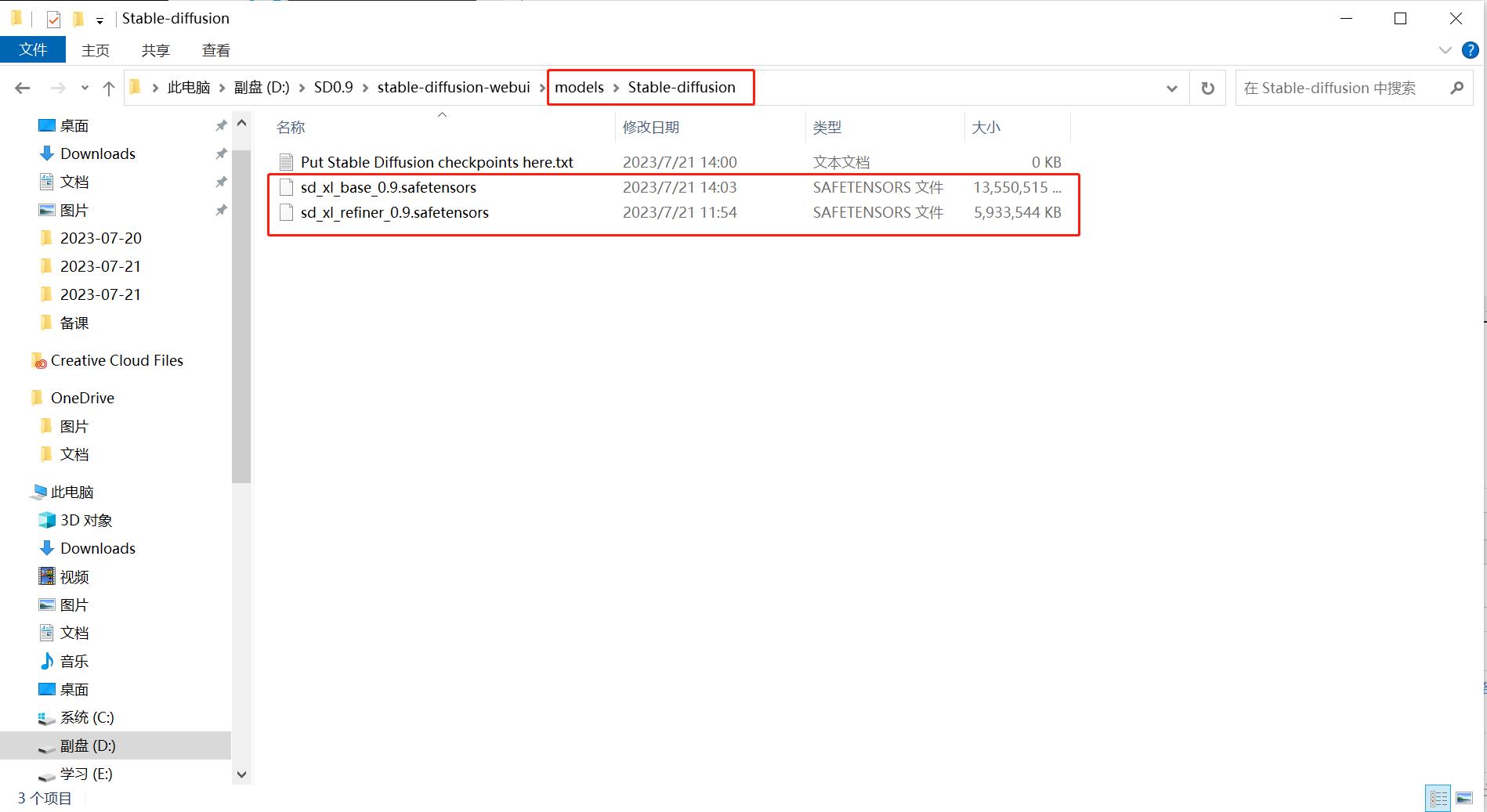The width and height of the screenshot is (1487, 812).
Task: Click the text file icon of Put Stable Diffusion
Action: (x=286, y=162)
